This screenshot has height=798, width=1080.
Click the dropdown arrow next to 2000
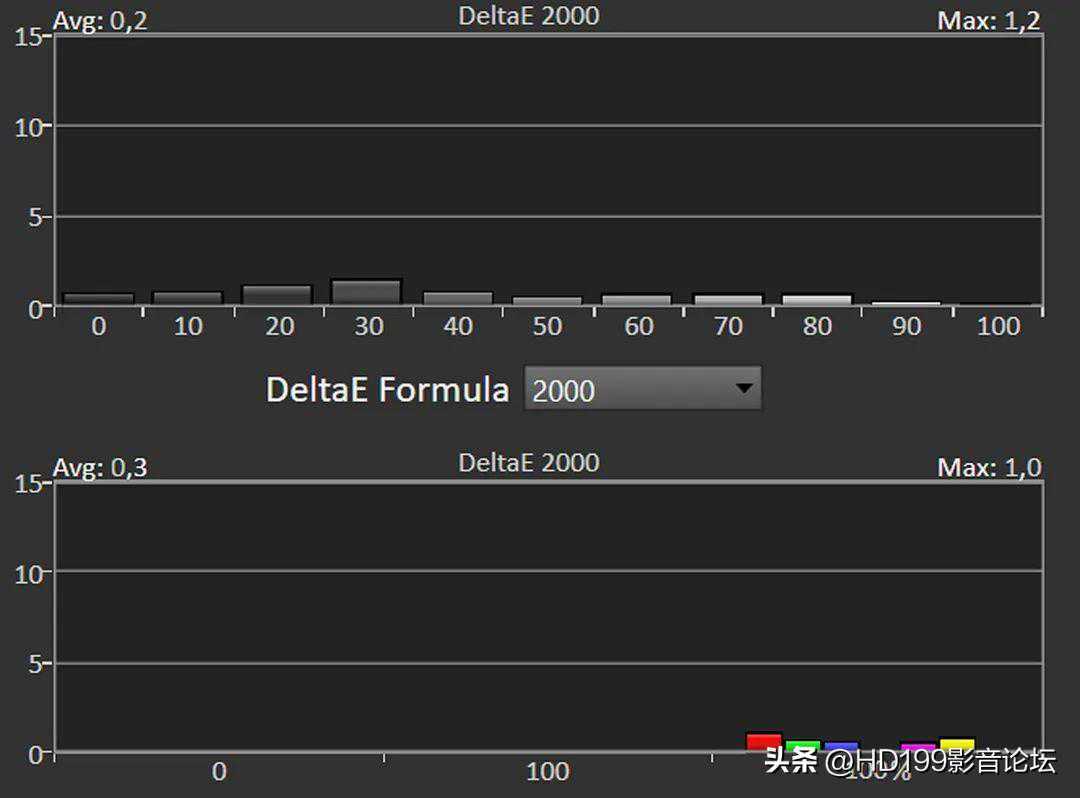tap(744, 388)
